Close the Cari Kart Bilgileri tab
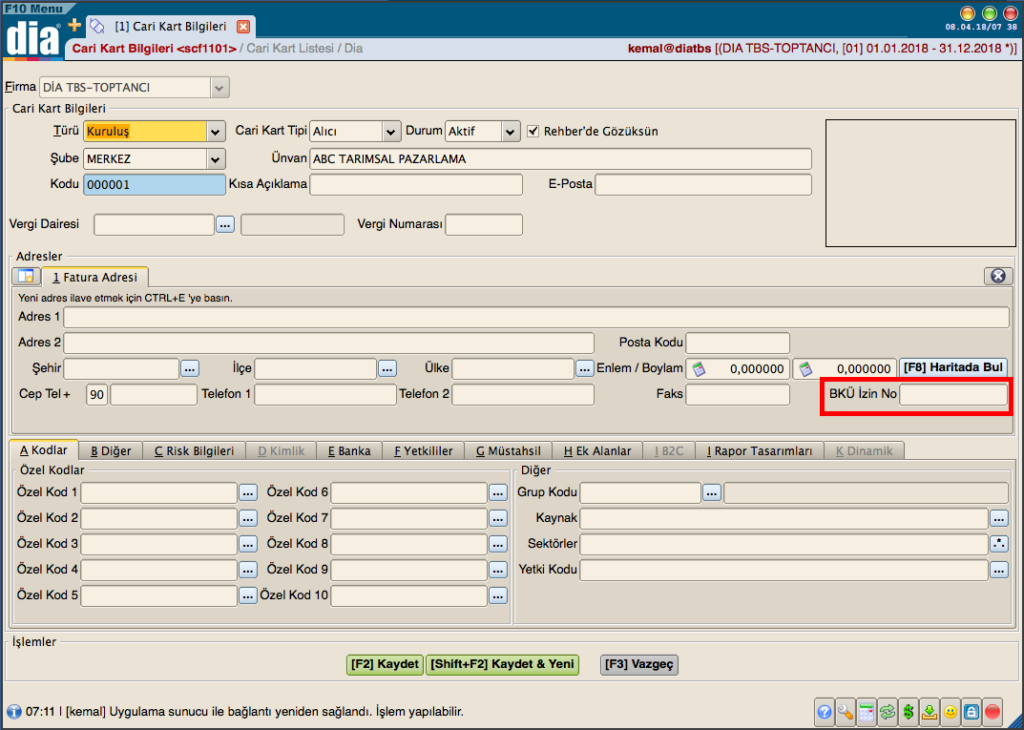This screenshot has width=1024, height=730. point(243,27)
